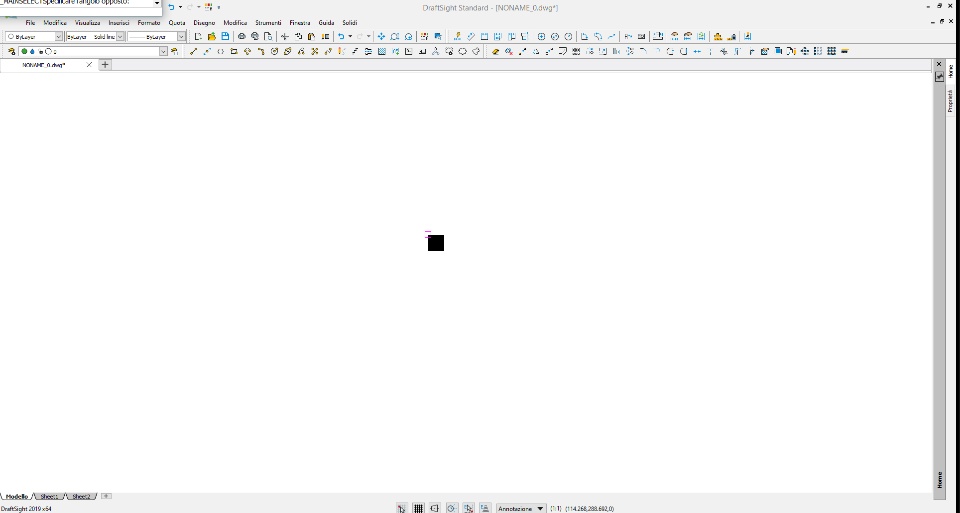Open the Inserisci menu
This screenshot has height=513, width=960.
[119, 23]
